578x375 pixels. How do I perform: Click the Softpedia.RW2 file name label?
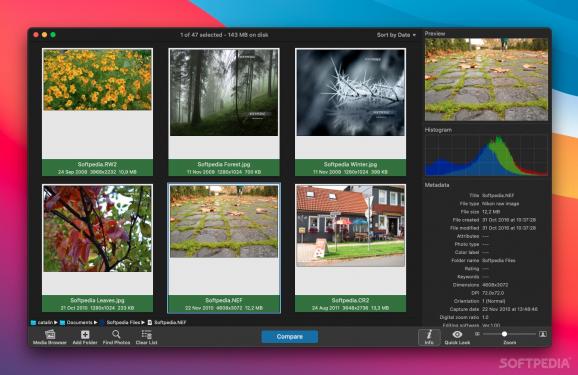coord(97,164)
